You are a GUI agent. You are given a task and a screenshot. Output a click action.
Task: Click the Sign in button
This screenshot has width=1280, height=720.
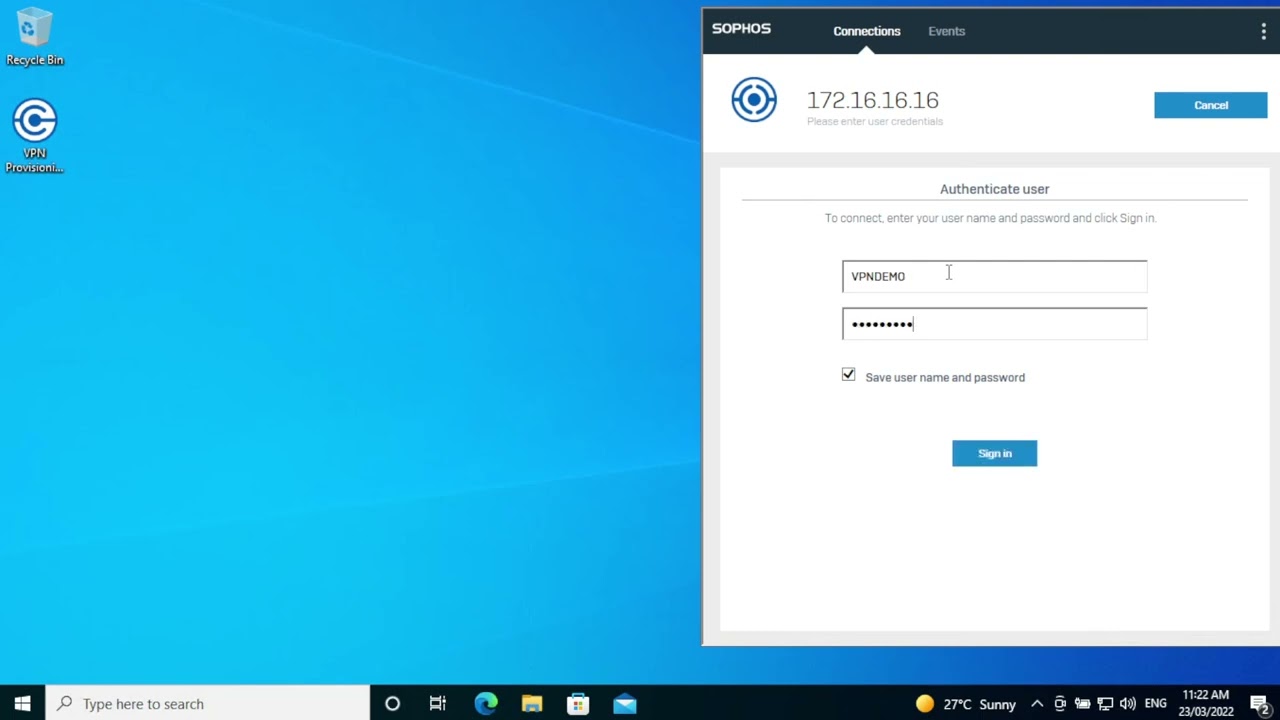point(994,453)
